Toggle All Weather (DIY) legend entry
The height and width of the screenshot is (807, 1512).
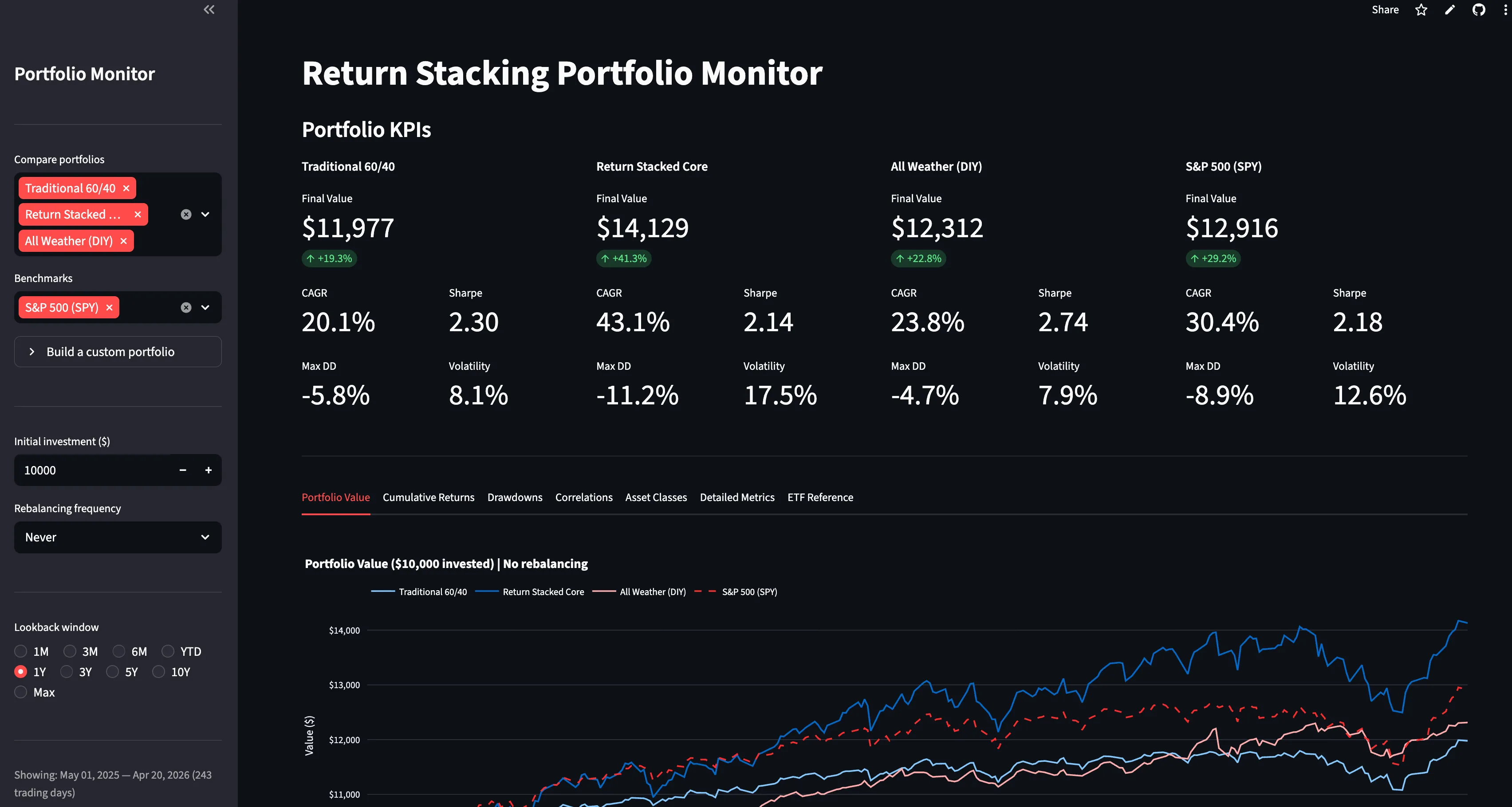[x=639, y=592]
